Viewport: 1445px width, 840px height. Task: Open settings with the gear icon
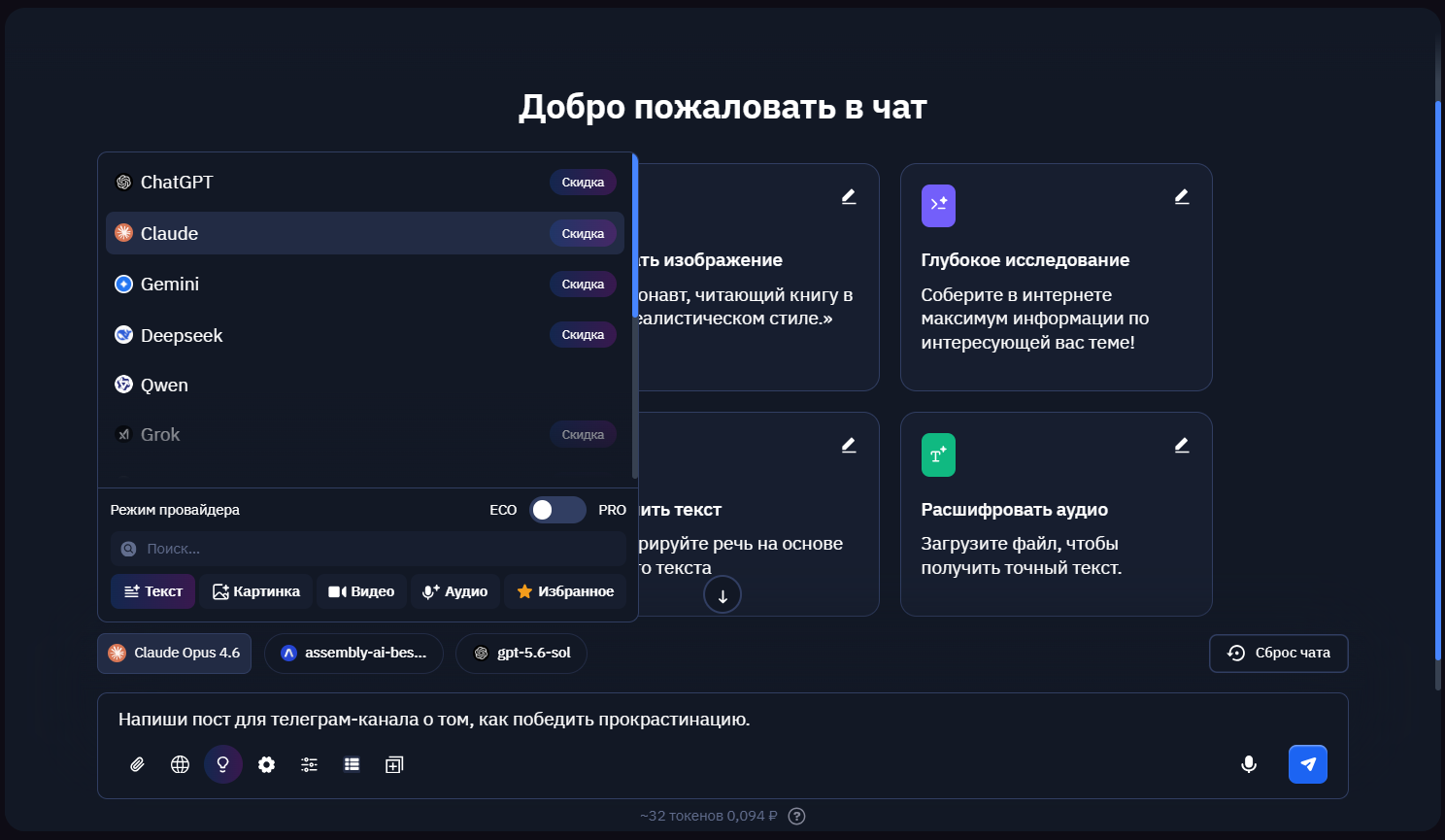(x=266, y=765)
